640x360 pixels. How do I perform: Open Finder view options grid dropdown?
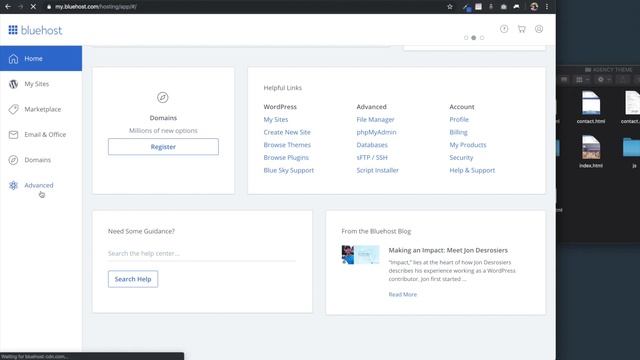(x=582, y=80)
